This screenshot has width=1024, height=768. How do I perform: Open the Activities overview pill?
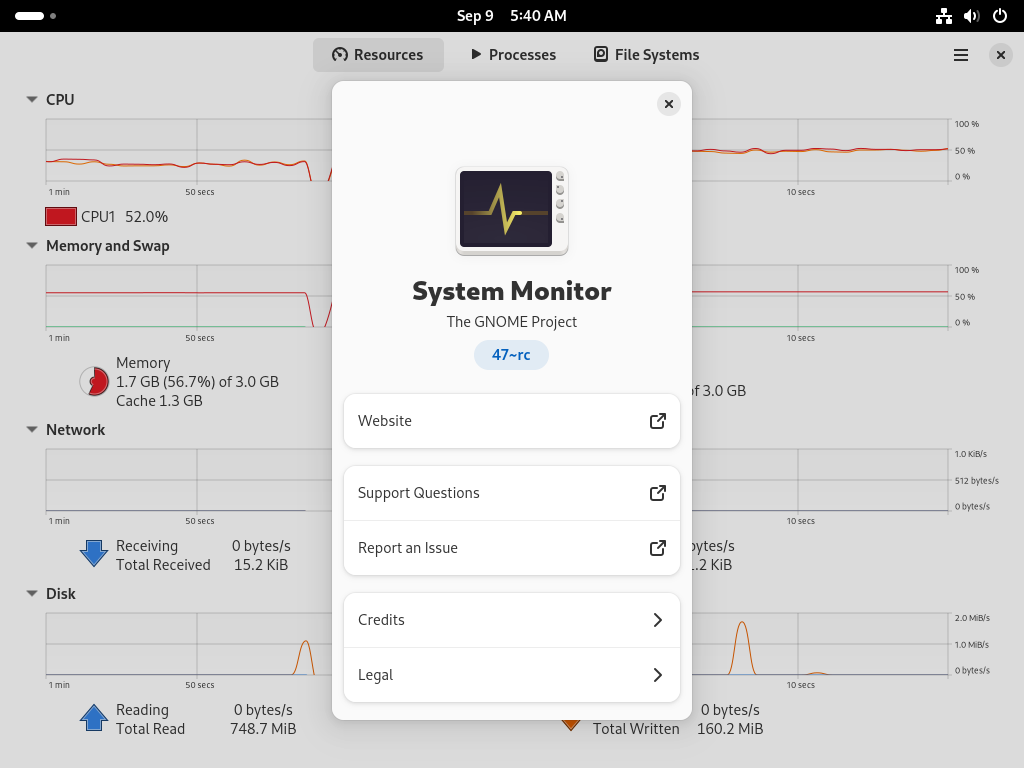click(35, 16)
